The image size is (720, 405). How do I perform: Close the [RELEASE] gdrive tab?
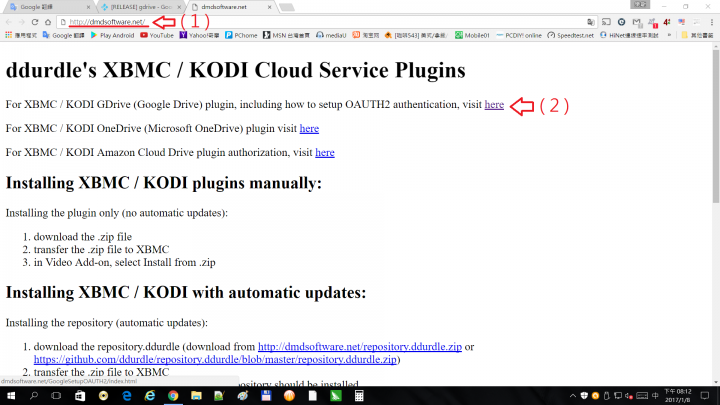(x=179, y=7)
